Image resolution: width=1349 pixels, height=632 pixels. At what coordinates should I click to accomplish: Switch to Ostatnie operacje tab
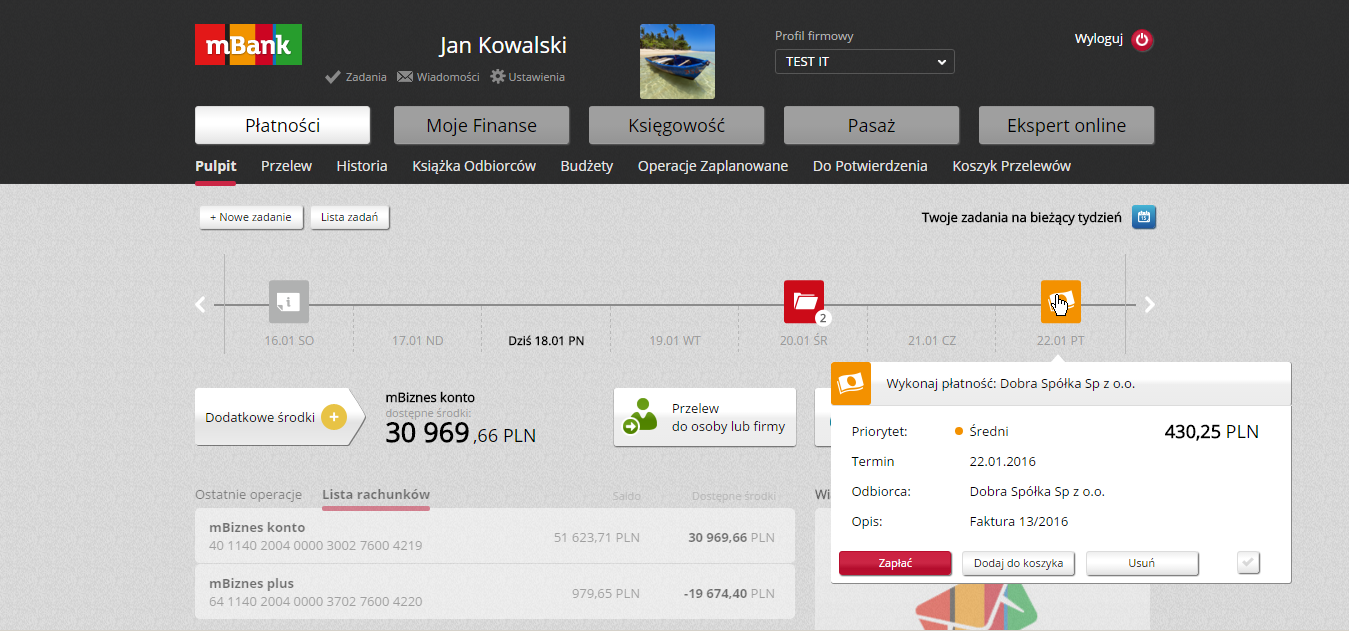[x=248, y=494]
